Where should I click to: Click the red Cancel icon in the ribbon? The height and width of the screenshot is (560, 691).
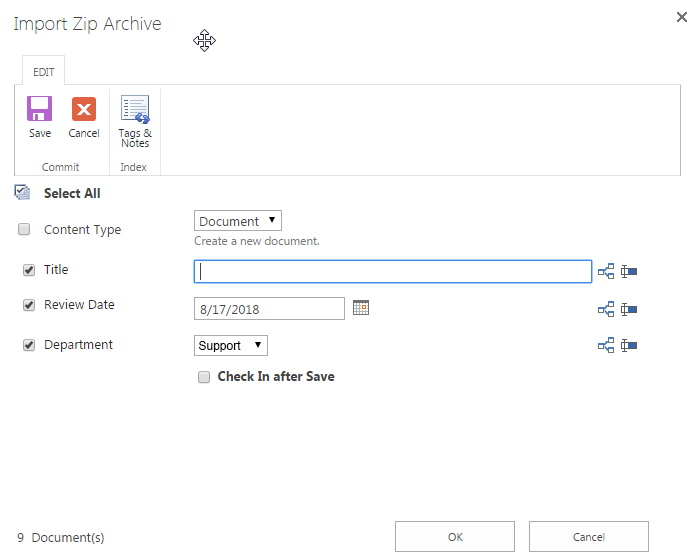point(83,110)
